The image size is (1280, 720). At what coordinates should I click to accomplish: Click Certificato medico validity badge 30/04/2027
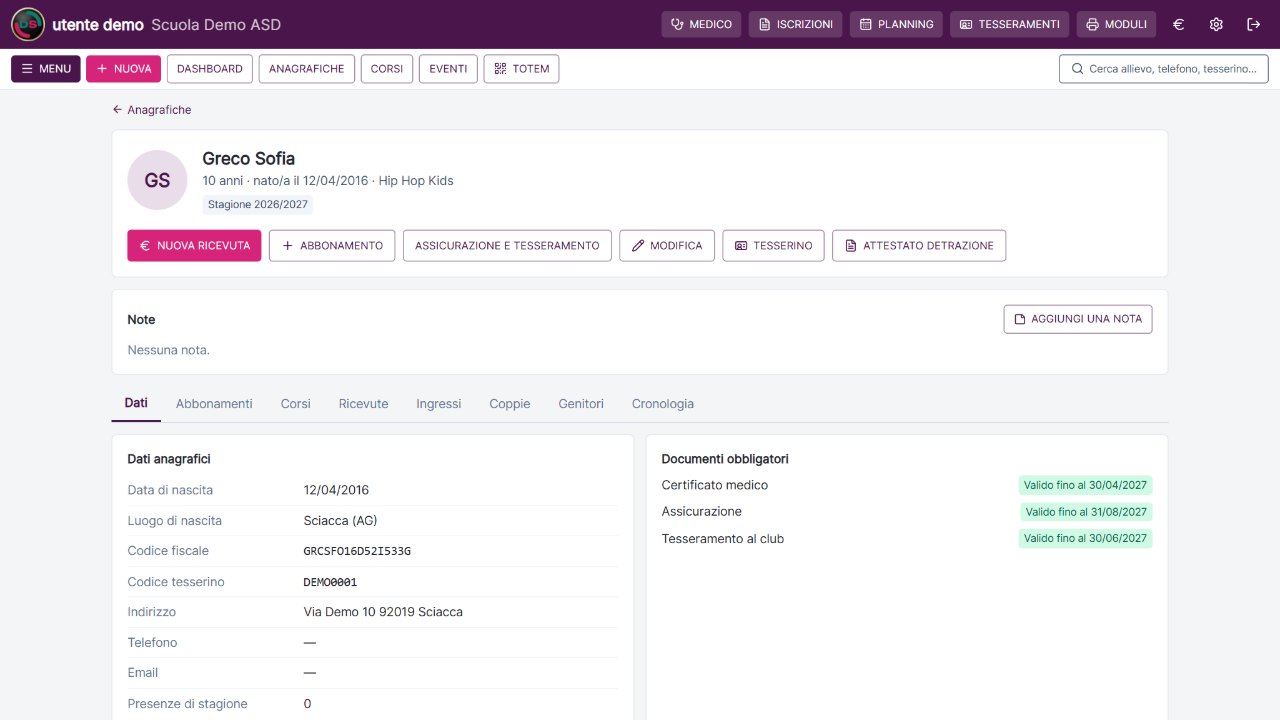1086,485
